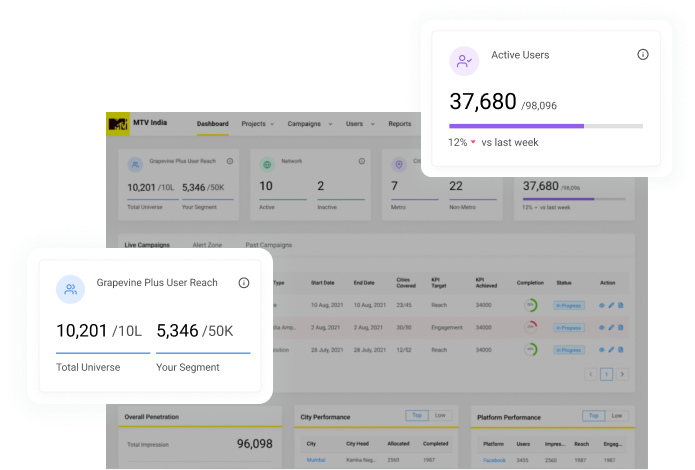This screenshot has width=695, height=470.
Task: Click the 12/52 cities covered cell
Action: (404, 350)
